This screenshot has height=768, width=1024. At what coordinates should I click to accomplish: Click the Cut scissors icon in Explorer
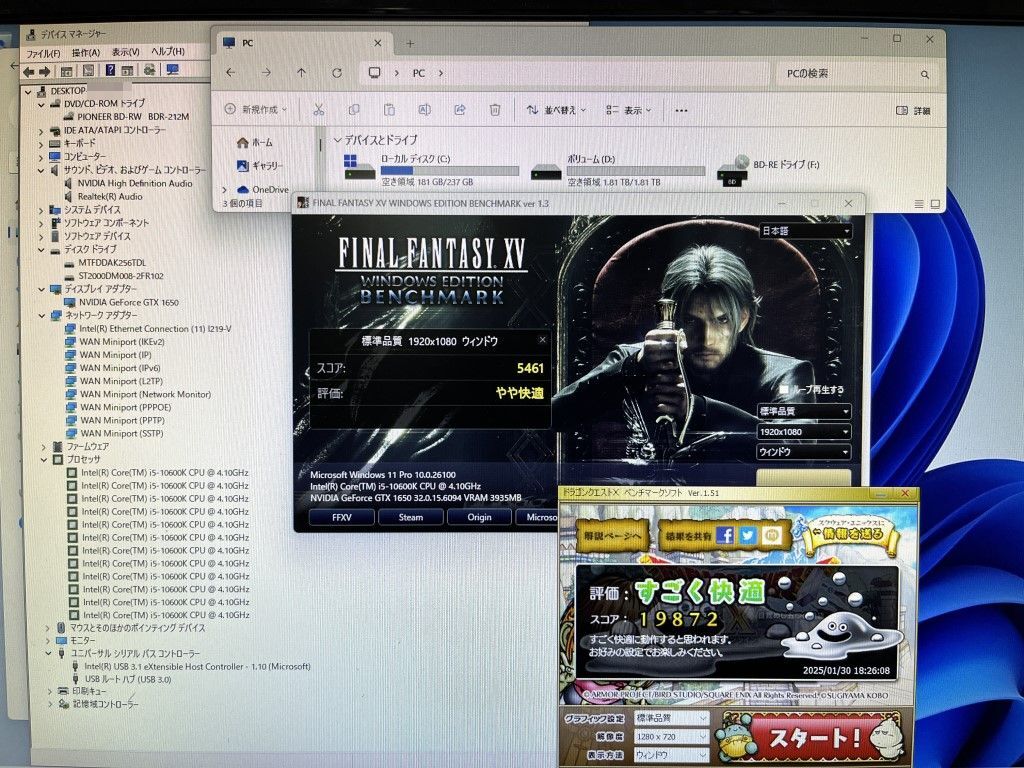318,110
